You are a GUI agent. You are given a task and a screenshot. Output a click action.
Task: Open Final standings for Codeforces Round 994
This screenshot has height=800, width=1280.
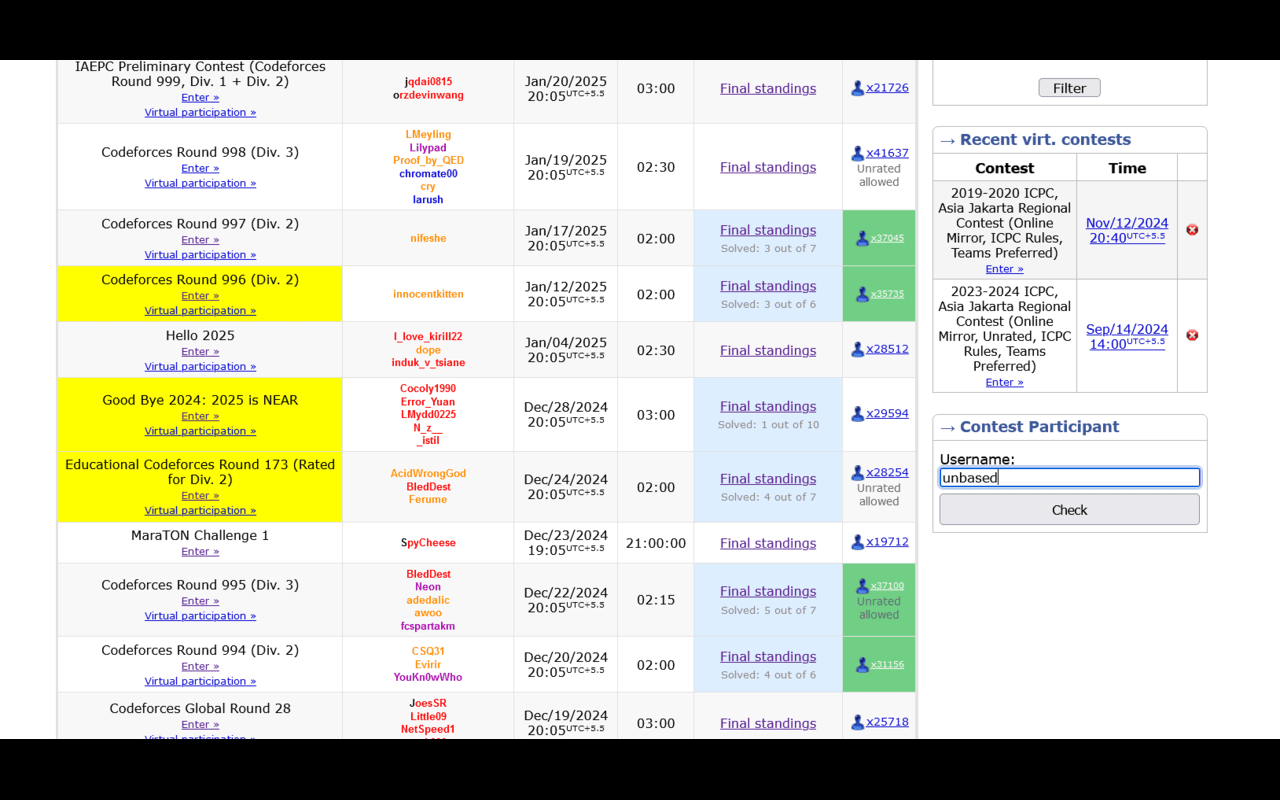point(768,656)
